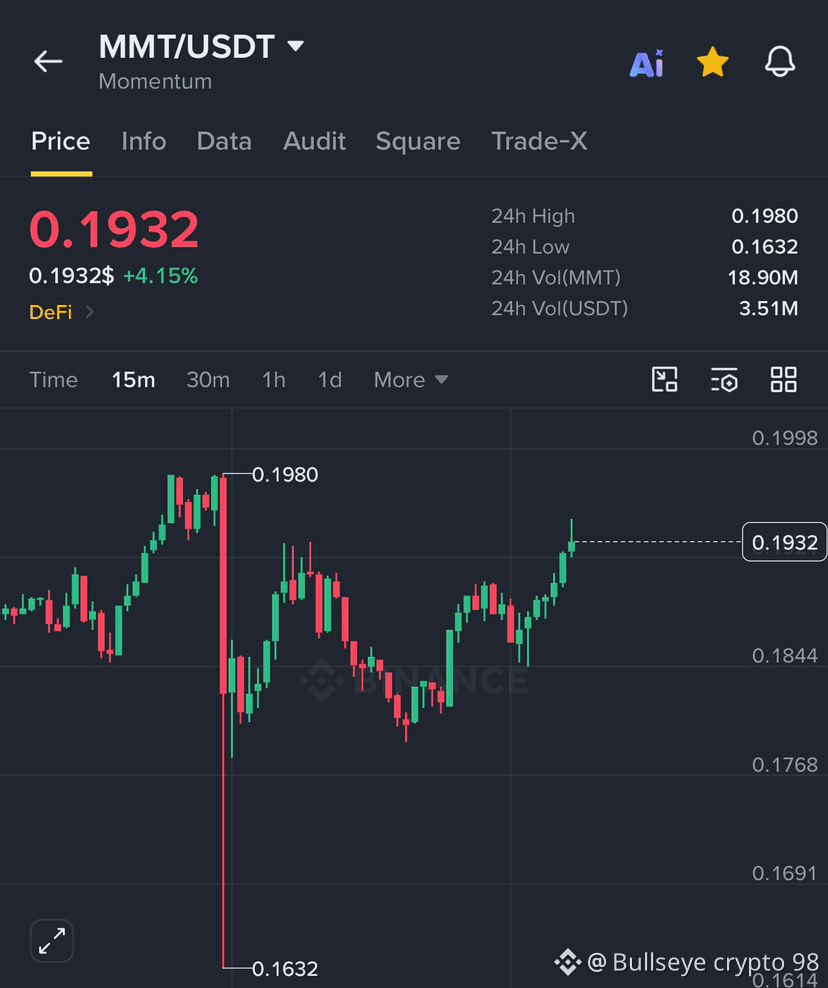Click the Momentum token name
Image resolution: width=828 pixels, height=988 pixels.
155,81
